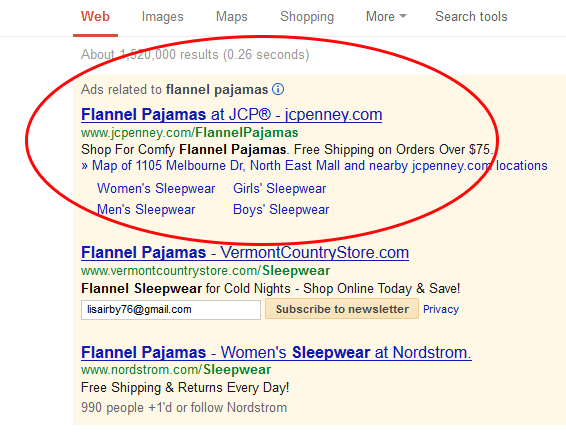Open the Boys' Sleepwear sitelink

point(281,209)
